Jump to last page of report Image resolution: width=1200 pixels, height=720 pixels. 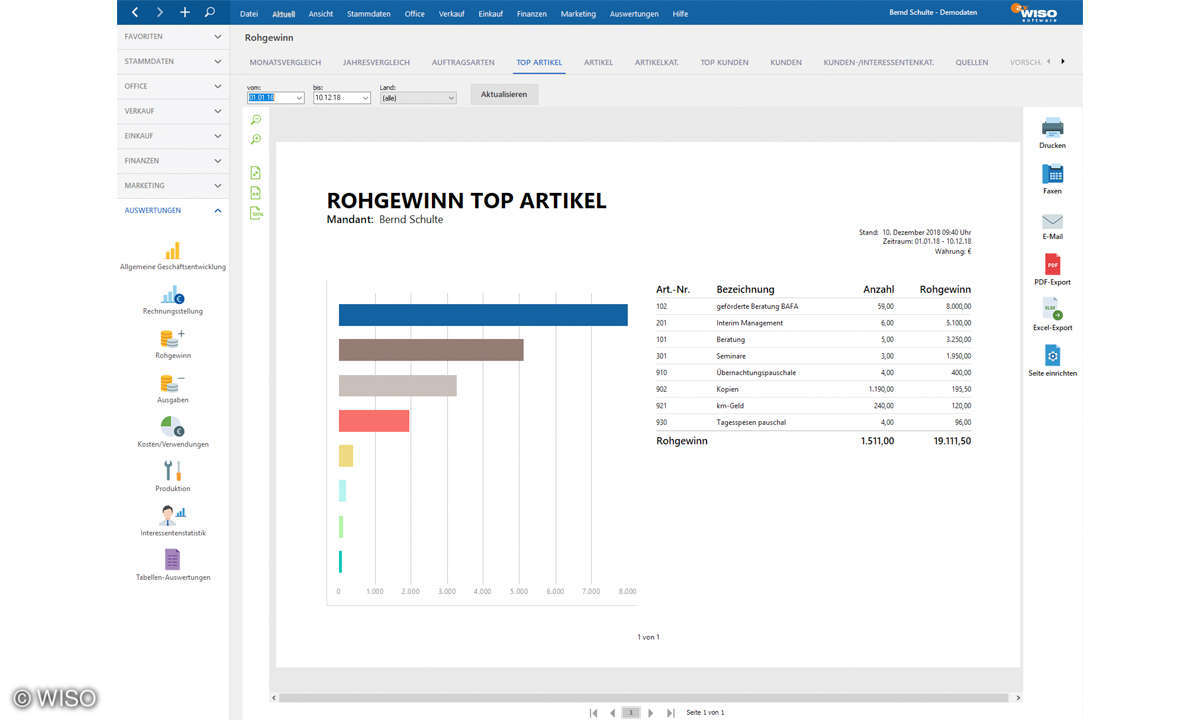point(671,713)
